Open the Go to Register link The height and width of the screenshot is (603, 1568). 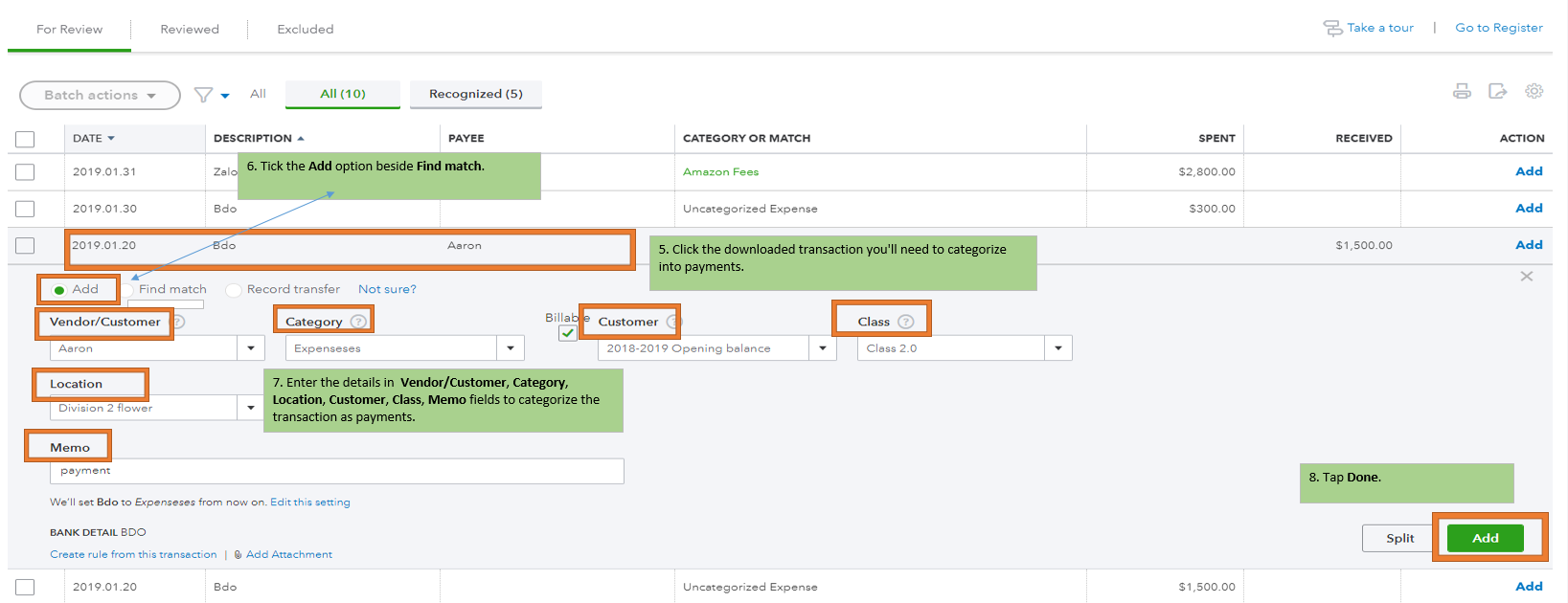click(x=1499, y=28)
